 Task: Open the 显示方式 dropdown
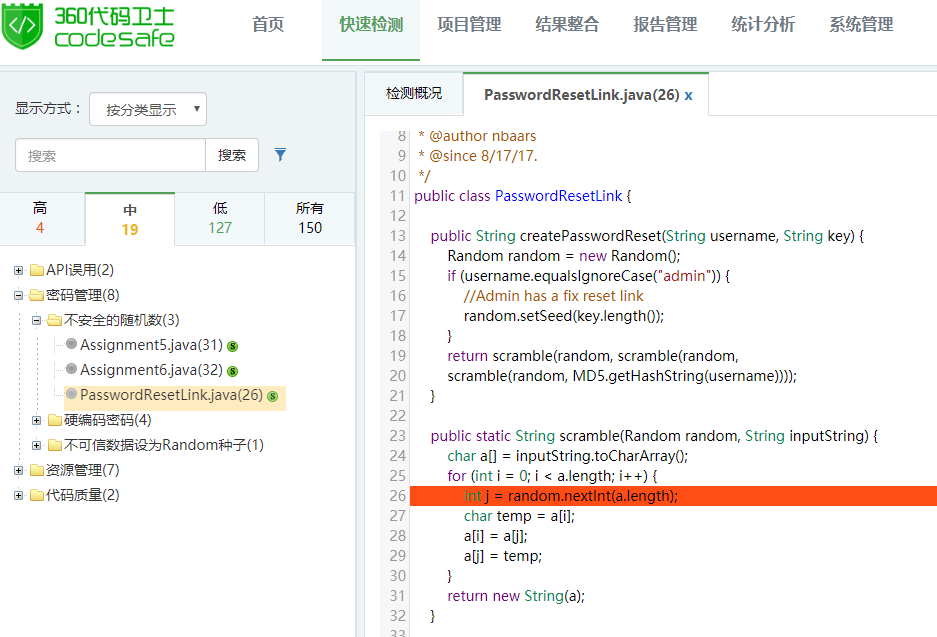148,110
